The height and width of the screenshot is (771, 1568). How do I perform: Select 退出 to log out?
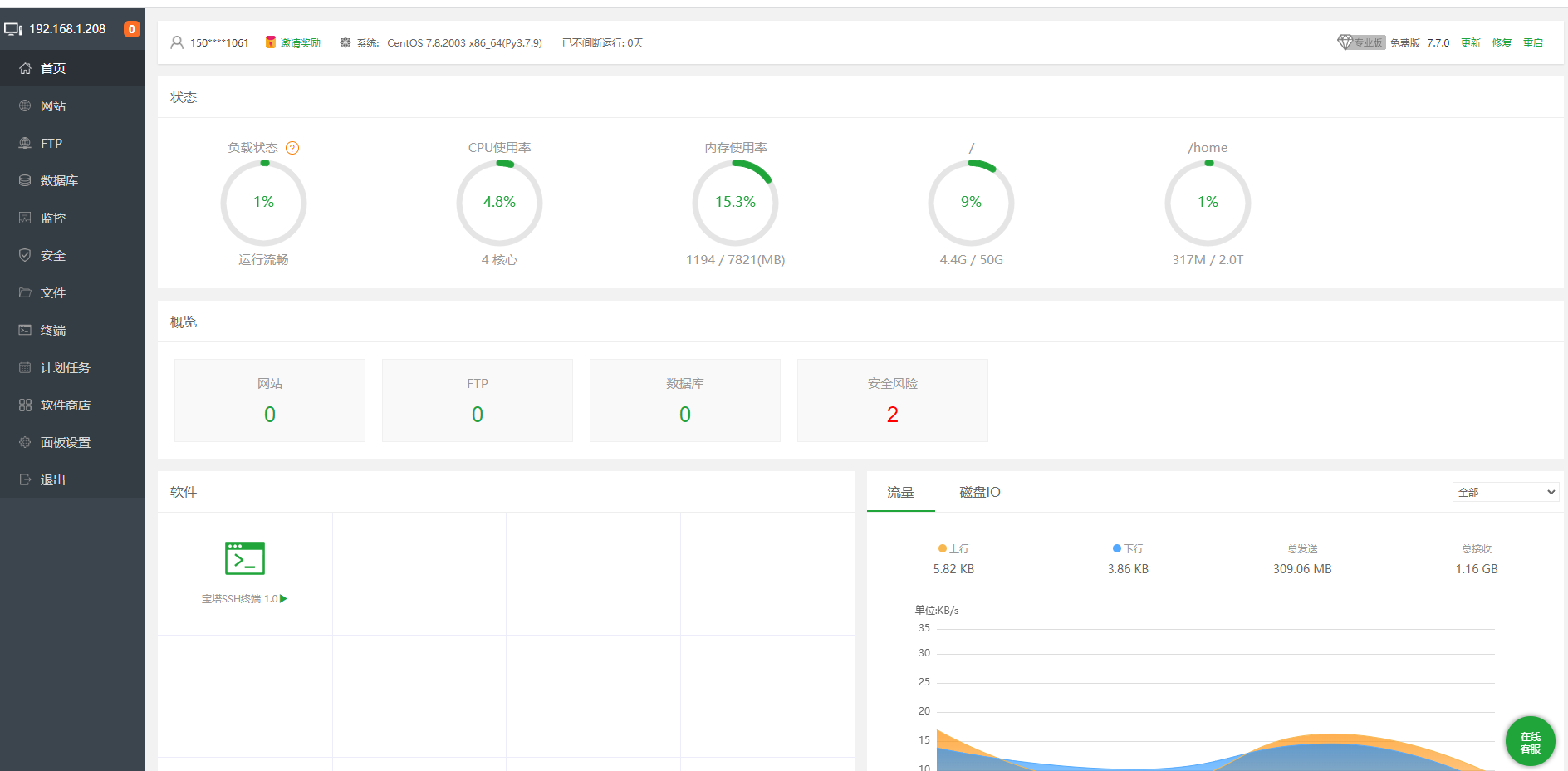(72, 479)
